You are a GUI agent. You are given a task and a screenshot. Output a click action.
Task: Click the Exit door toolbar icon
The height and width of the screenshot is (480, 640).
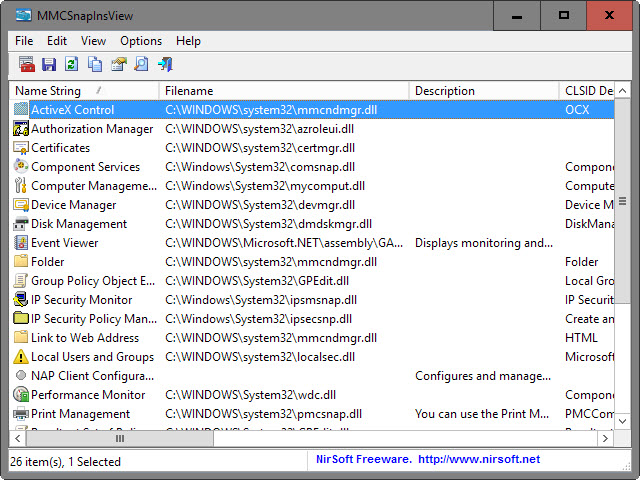[x=165, y=64]
